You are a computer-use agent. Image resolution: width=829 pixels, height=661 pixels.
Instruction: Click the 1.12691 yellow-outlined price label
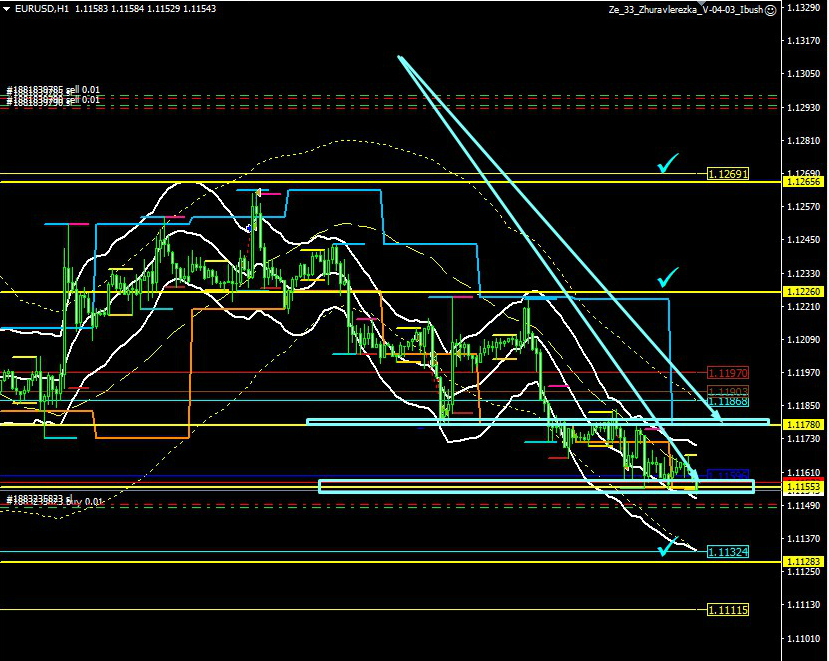click(727, 173)
